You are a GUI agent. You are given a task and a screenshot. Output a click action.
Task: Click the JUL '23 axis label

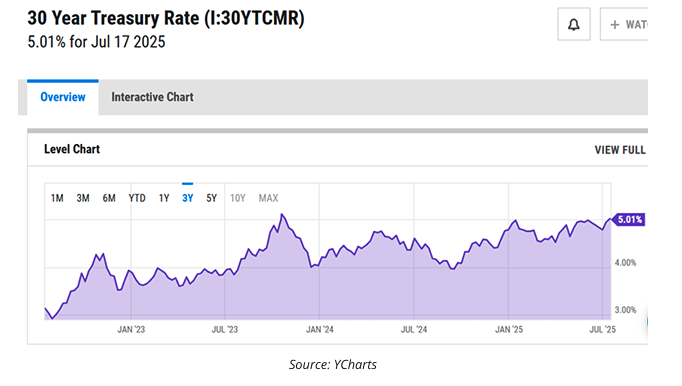point(225,329)
